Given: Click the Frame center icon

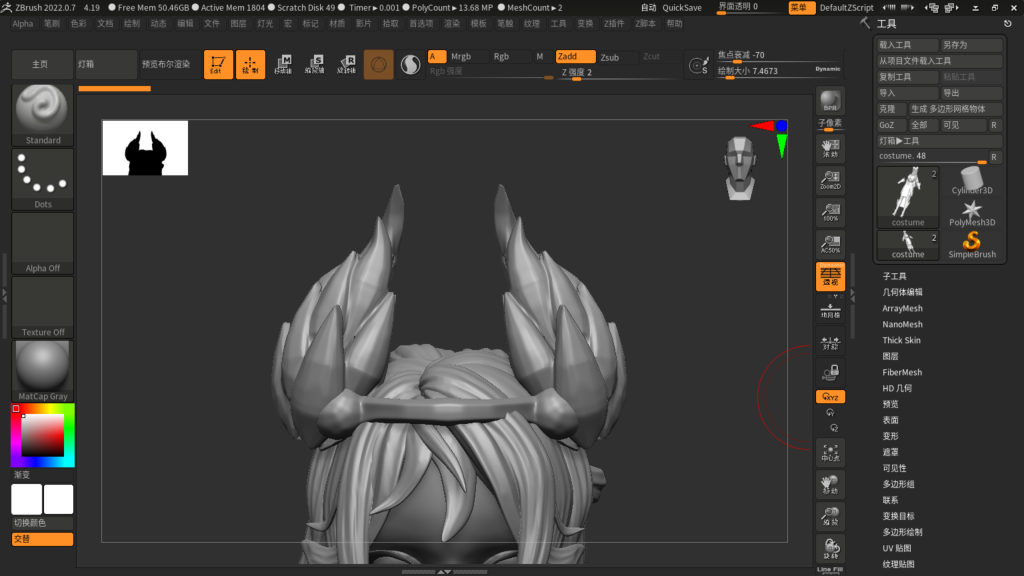Looking at the screenshot, I should (x=830, y=453).
